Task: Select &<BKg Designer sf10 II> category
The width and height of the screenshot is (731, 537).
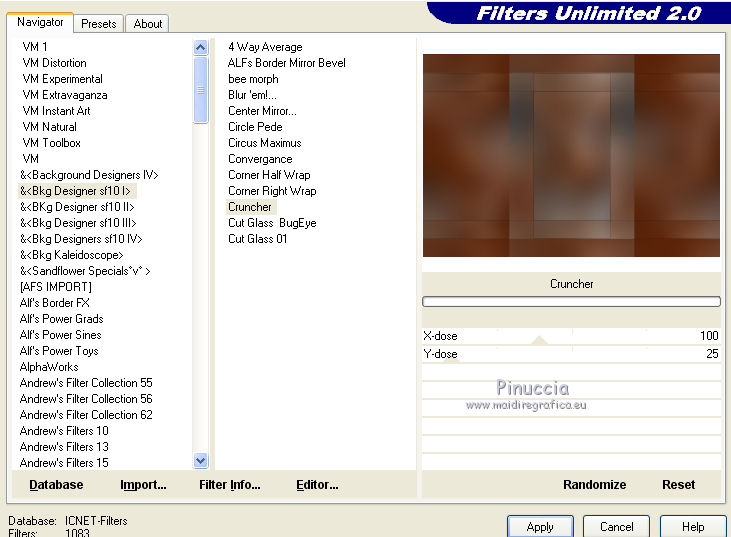Action: (x=77, y=207)
